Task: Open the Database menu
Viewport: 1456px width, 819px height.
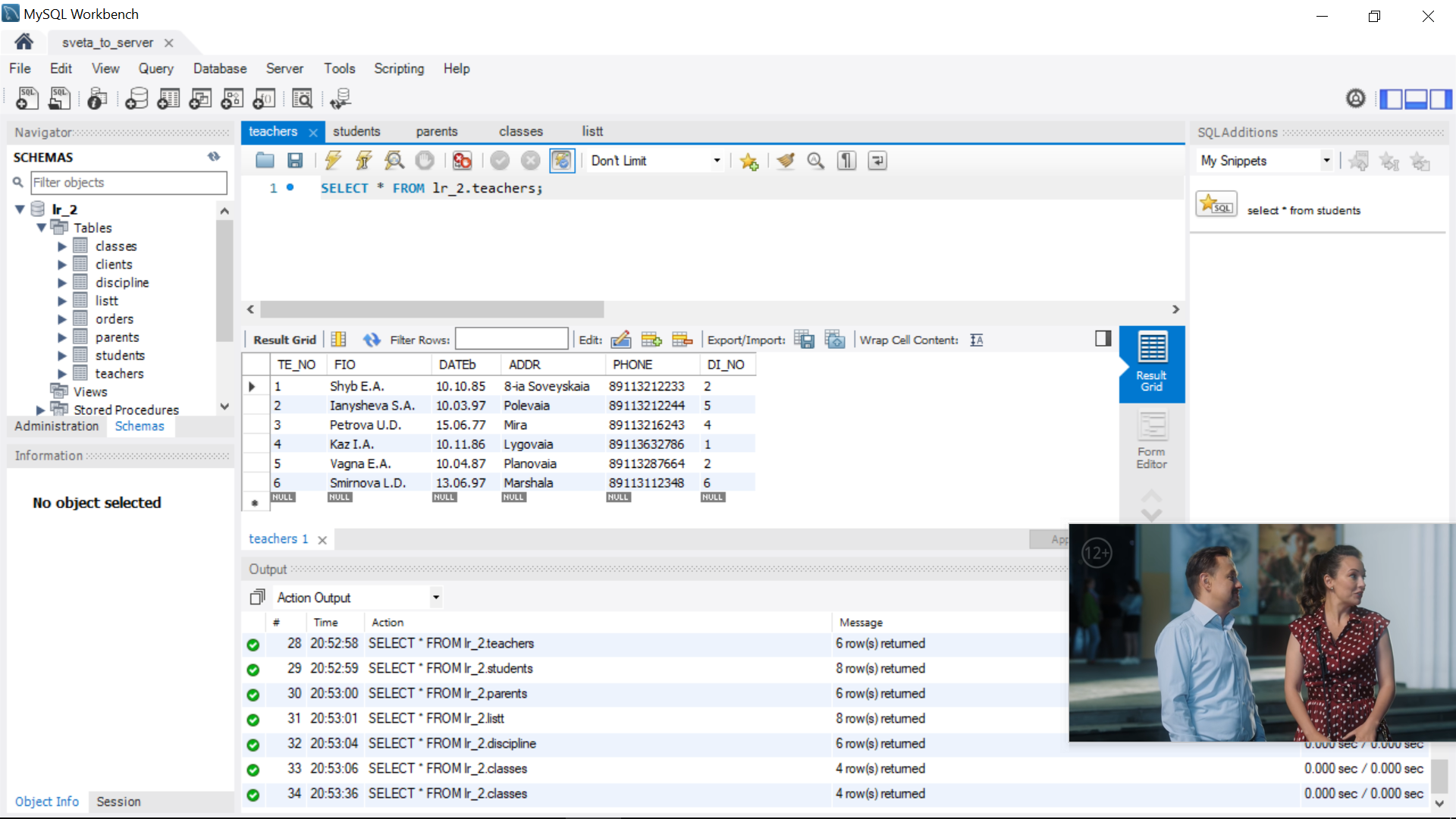Action: pyautogui.click(x=220, y=68)
